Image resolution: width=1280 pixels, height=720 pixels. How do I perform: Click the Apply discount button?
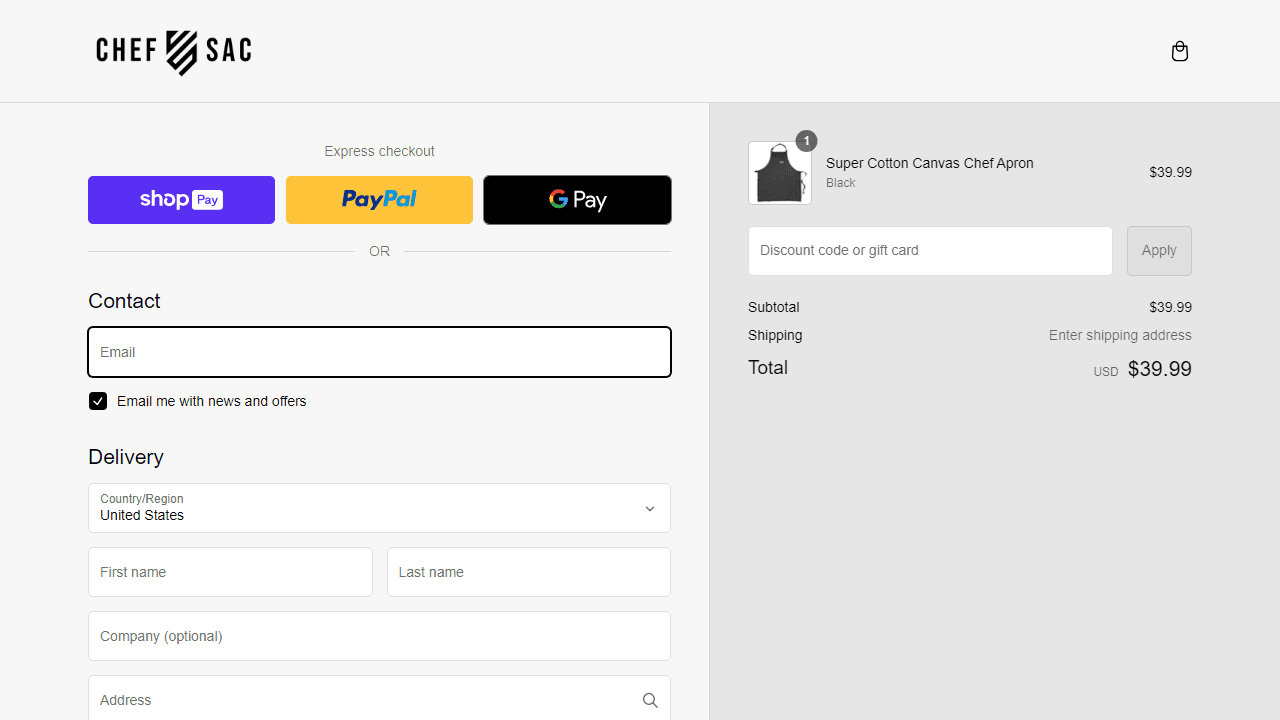1159,251
